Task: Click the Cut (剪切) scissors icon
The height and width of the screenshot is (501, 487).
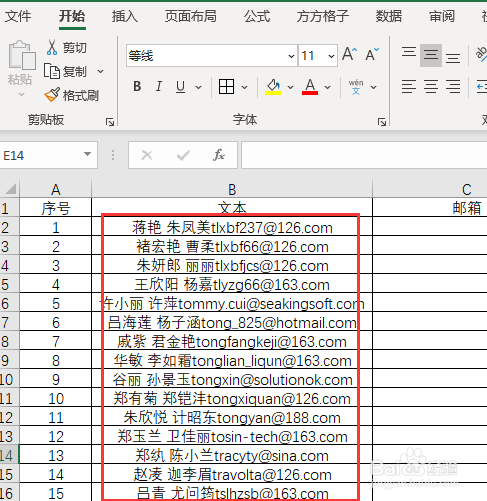Action: pyautogui.click(x=52, y=47)
